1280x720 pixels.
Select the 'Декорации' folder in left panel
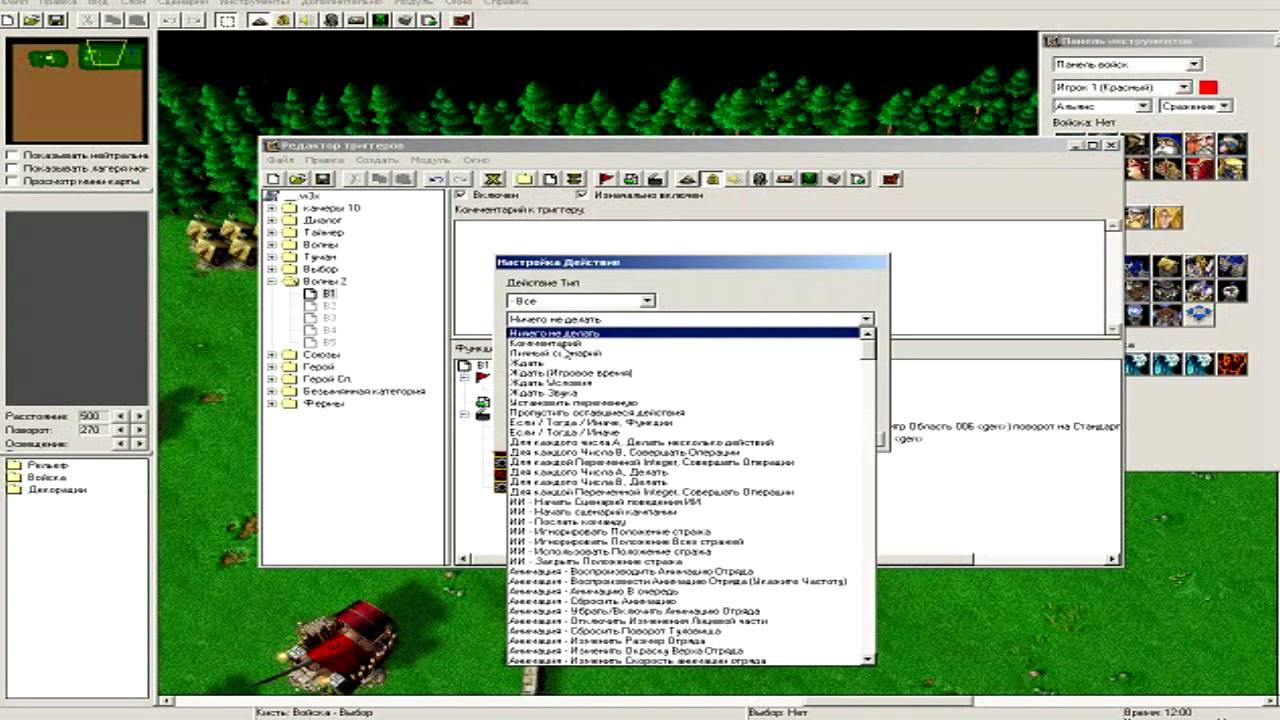(57, 490)
